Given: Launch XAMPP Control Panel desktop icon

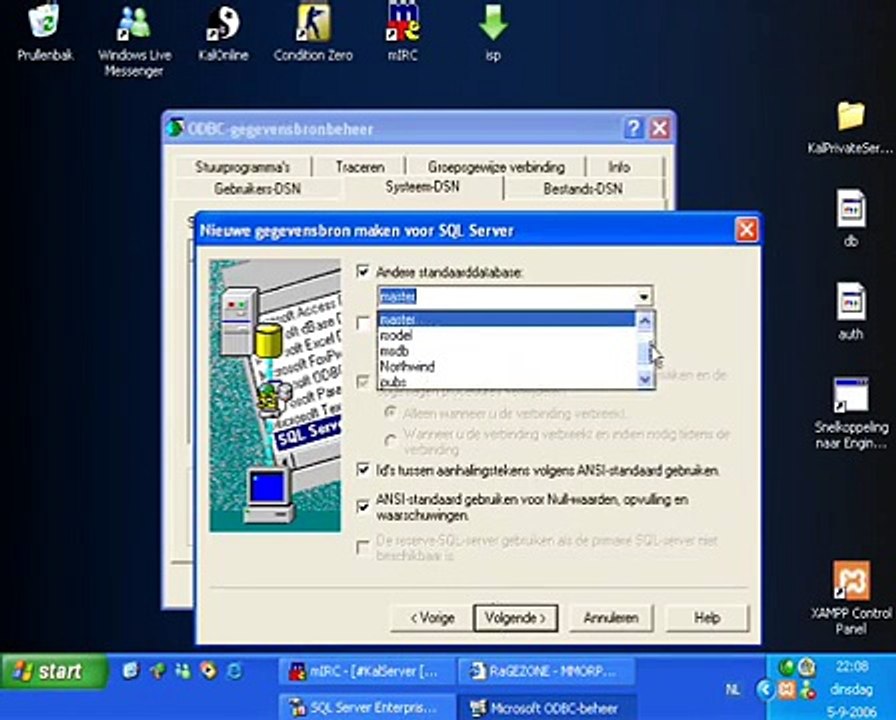Looking at the screenshot, I should [851, 598].
